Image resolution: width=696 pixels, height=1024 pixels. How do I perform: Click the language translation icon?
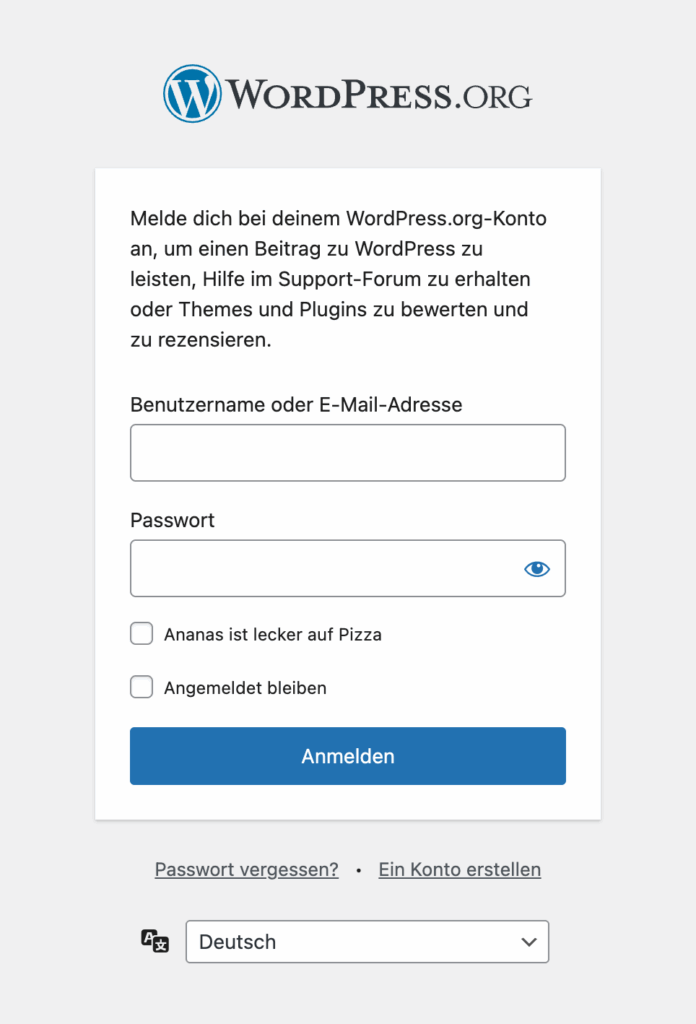pos(155,941)
